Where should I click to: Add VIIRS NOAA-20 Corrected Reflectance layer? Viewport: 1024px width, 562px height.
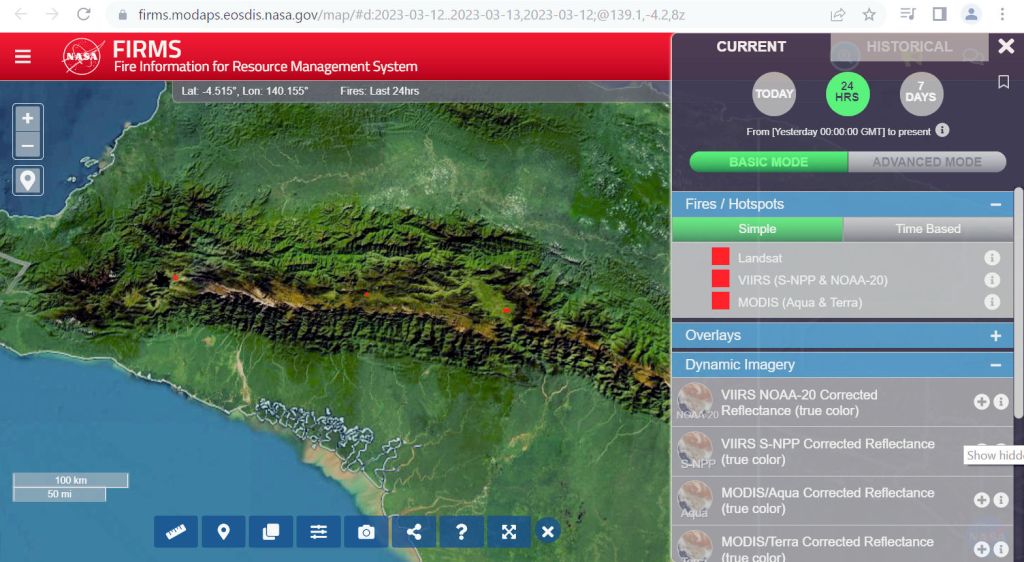click(981, 402)
